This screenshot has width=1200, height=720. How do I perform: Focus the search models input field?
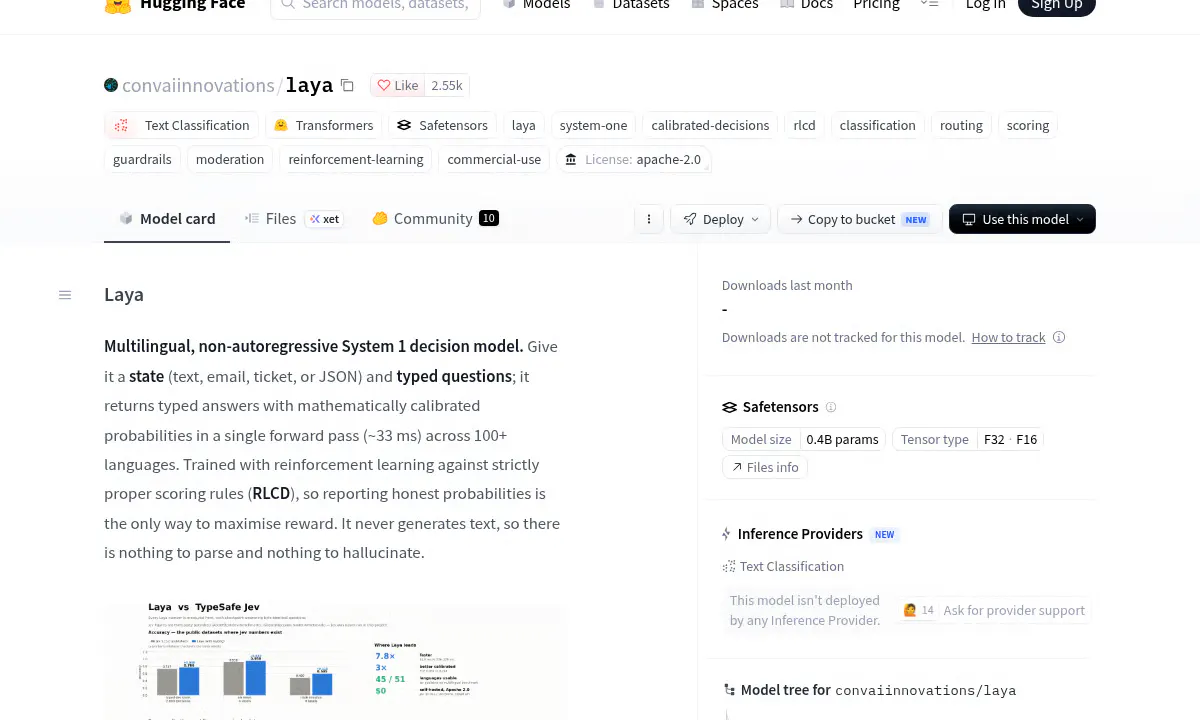[375, 5]
